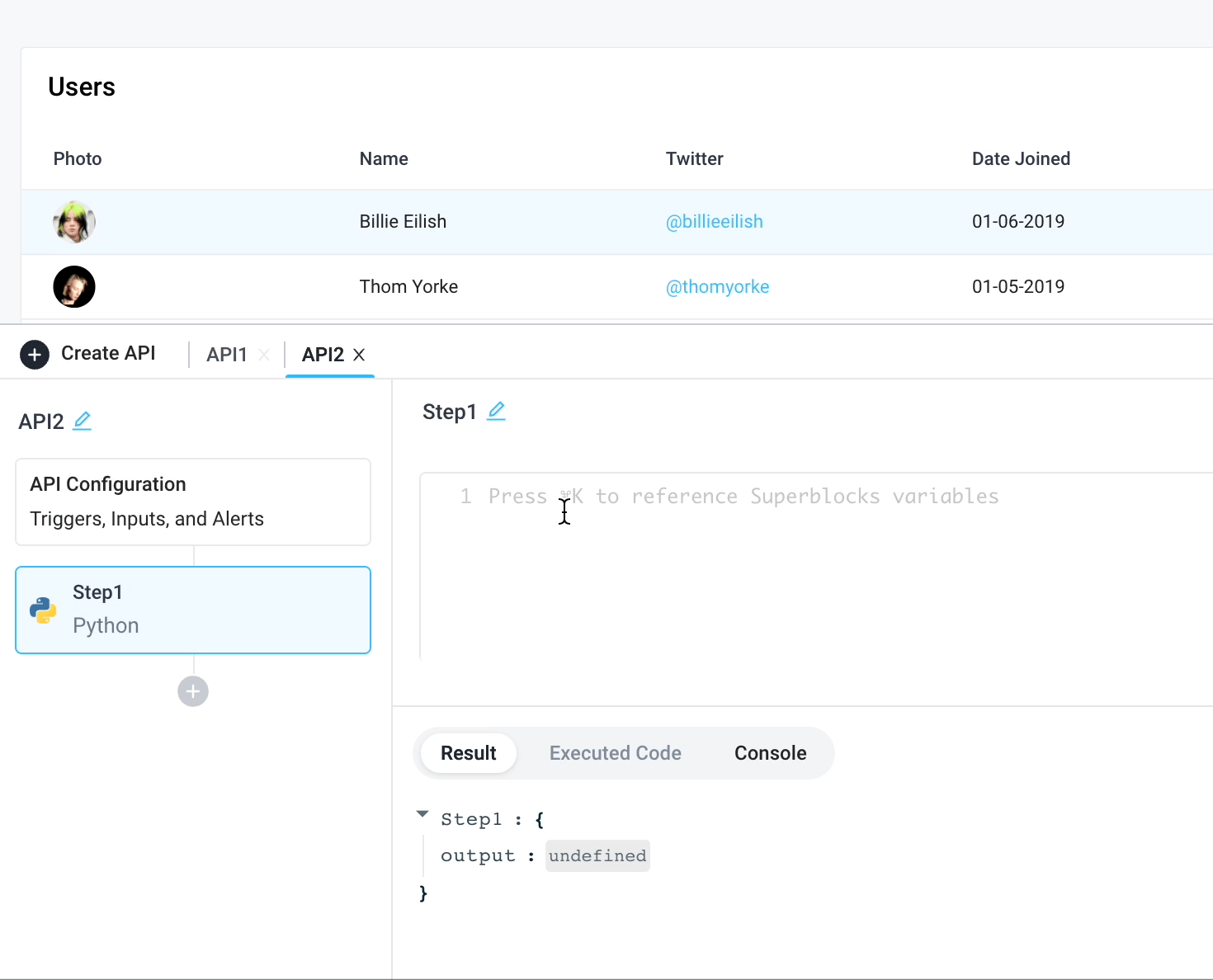Collapse the Step1 result tree
Viewport: 1213px width, 980px height.
422,814
